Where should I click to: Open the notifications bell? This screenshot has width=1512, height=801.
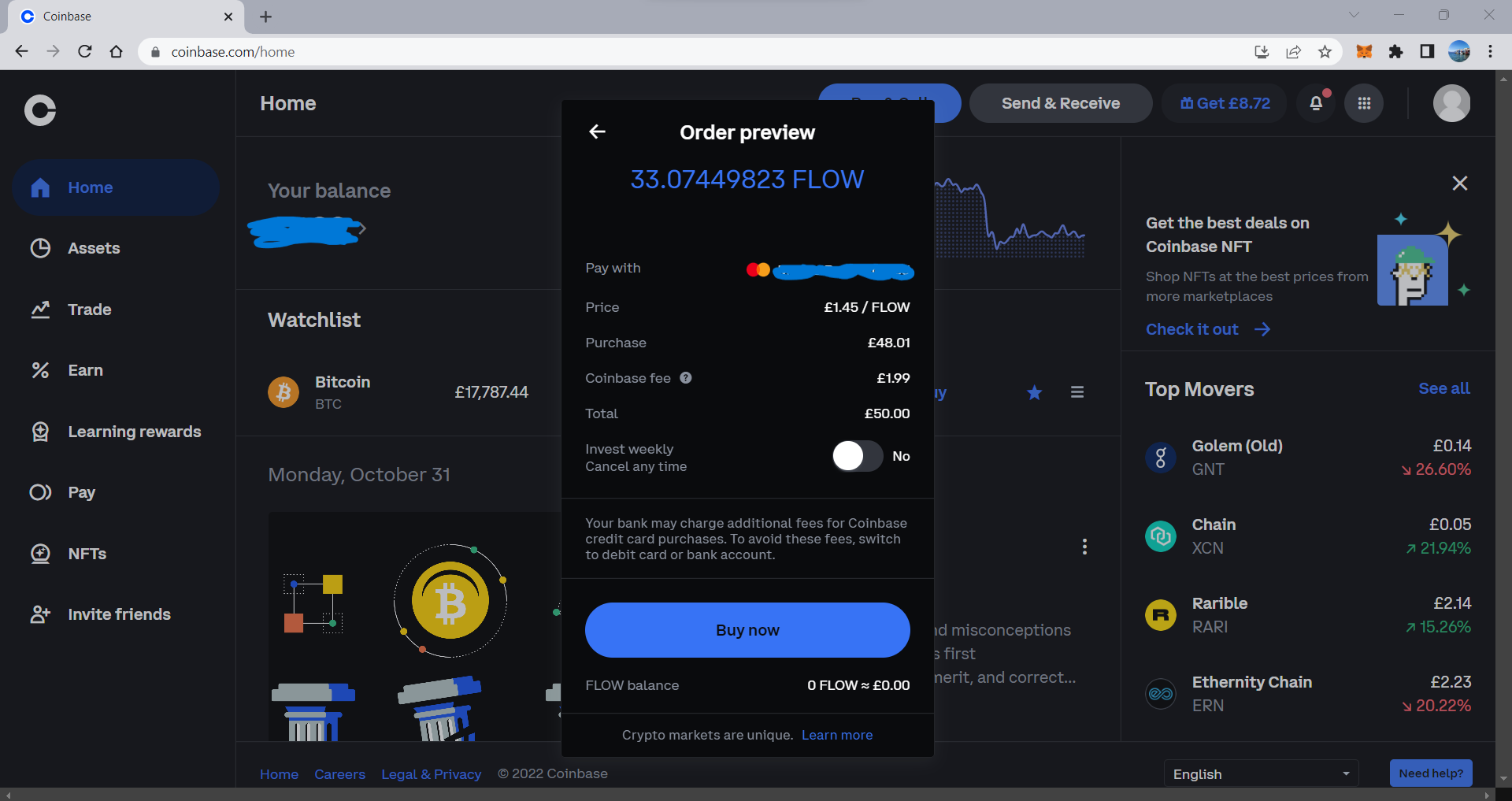(1316, 103)
